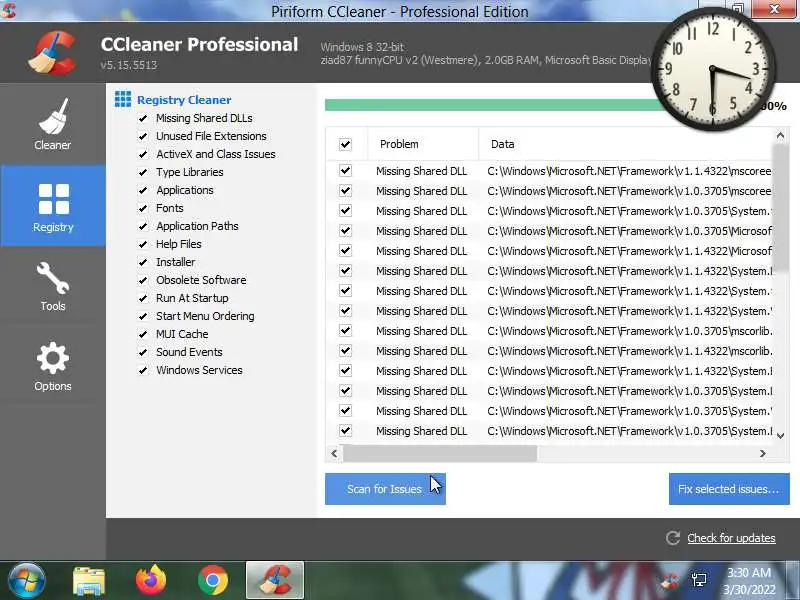Click the CCleaner logo in the header
Image resolution: width=800 pixels, height=600 pixels.
53,52
